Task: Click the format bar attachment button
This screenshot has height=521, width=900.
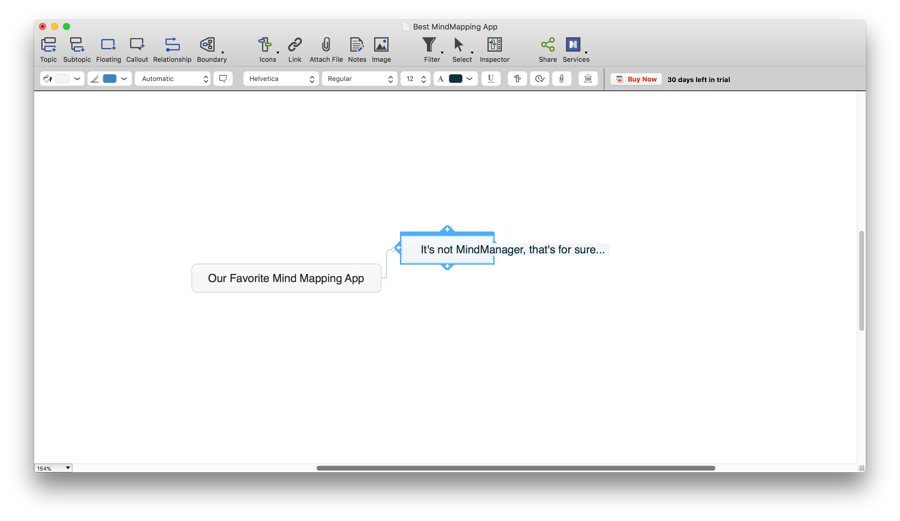Action: coord(561,79)
